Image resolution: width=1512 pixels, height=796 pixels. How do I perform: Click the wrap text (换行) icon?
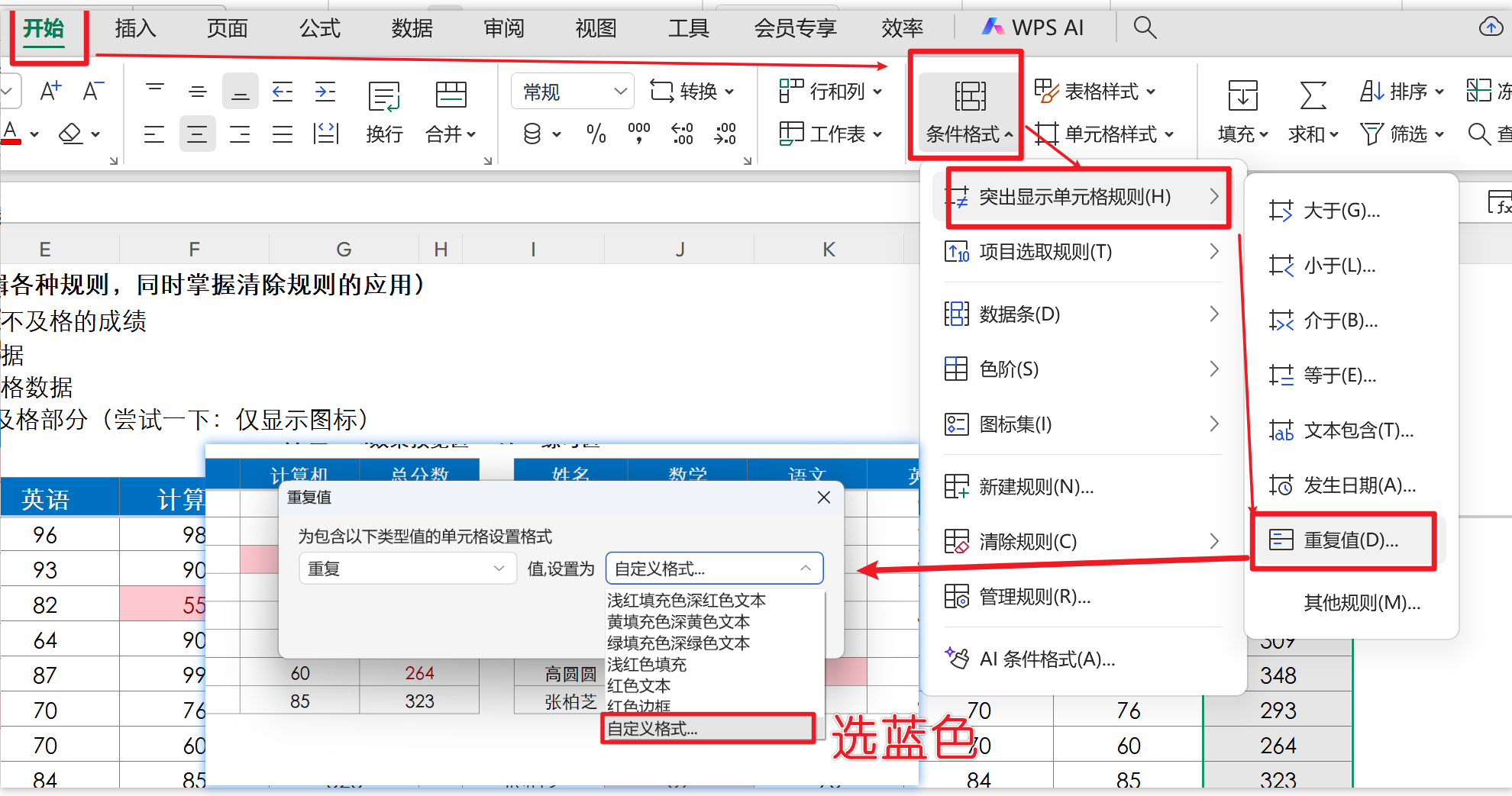384,97
